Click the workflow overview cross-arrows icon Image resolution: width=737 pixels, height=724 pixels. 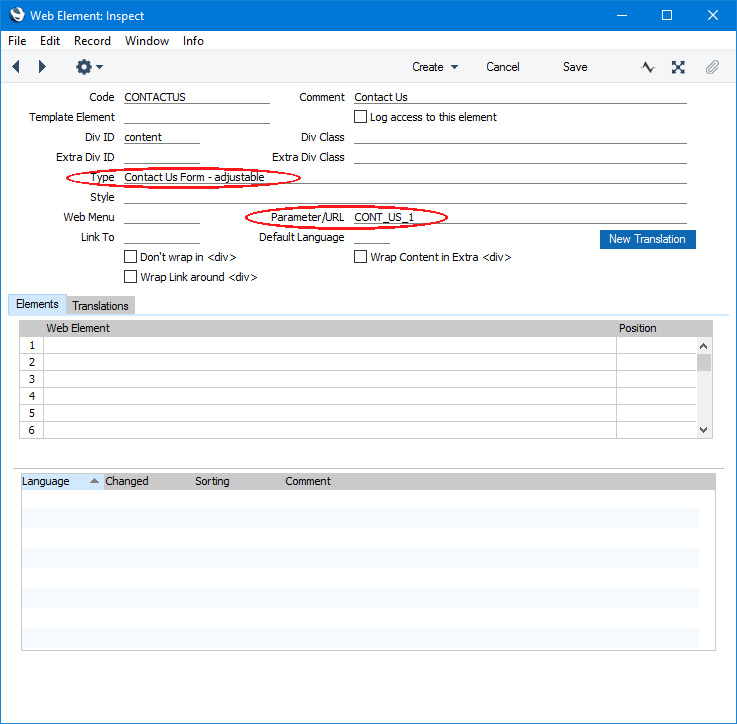pyautogui.click(x=678, y=67)
